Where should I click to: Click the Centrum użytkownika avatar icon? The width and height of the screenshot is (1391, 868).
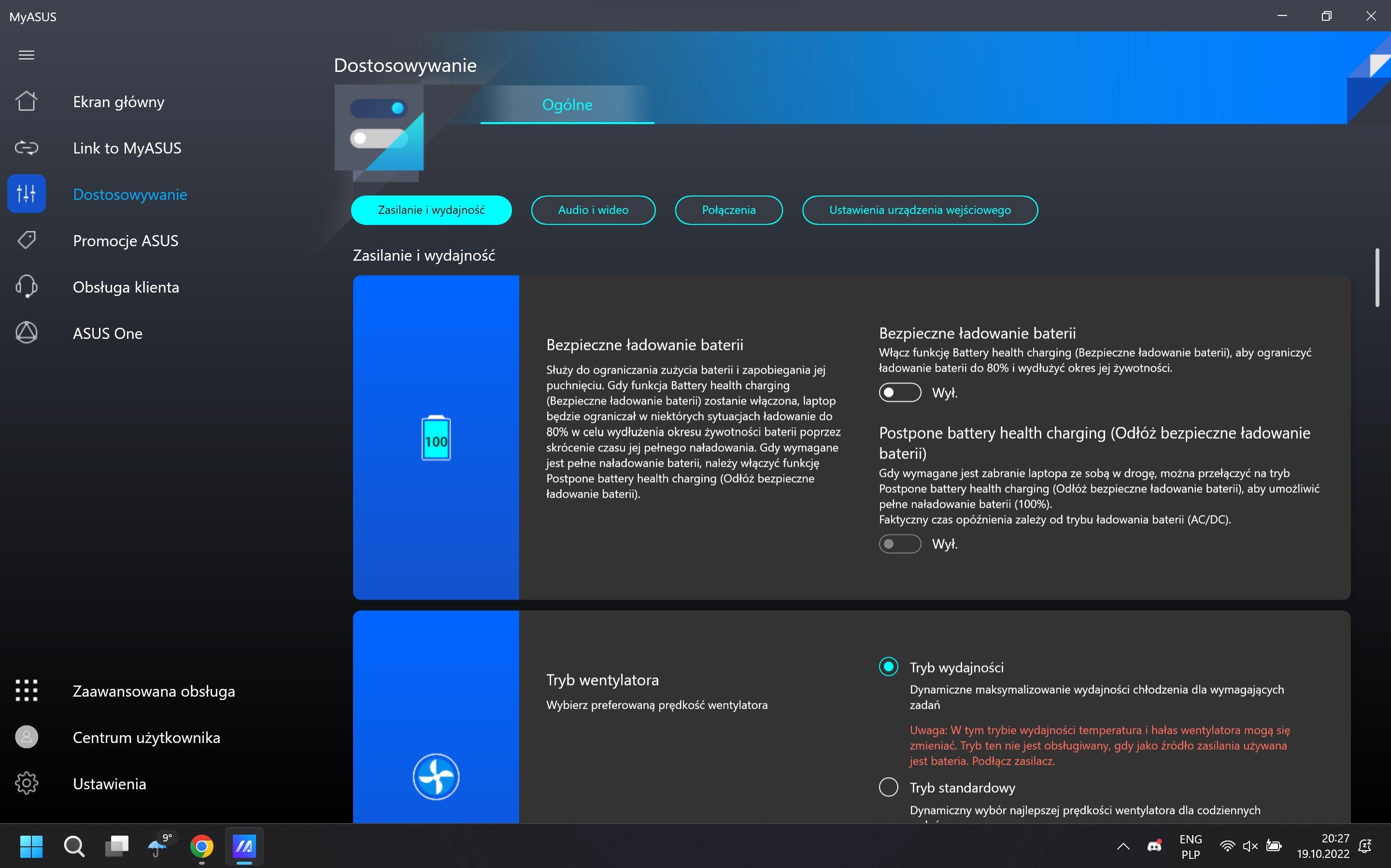(x=27, y=737)
